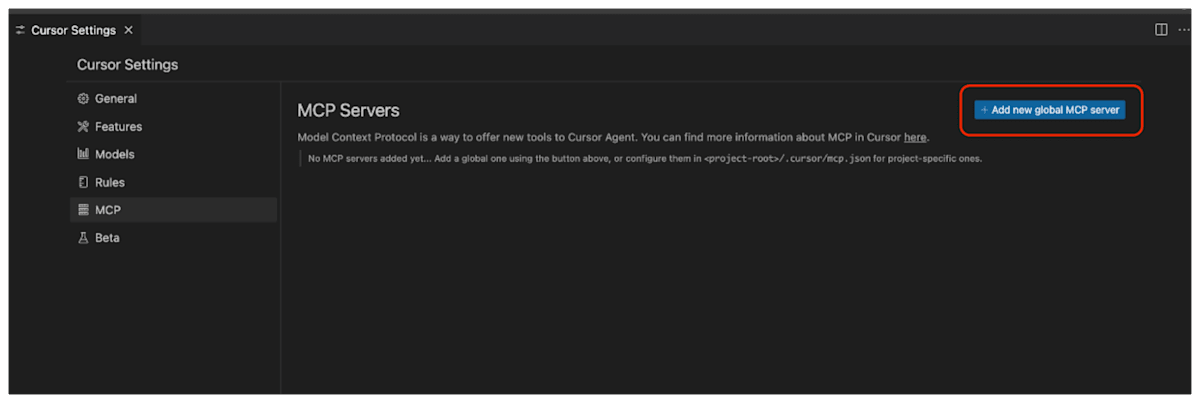Click the Model Context Protocol description text
This screenshot has width=1200, height=403.
point(613,137)
